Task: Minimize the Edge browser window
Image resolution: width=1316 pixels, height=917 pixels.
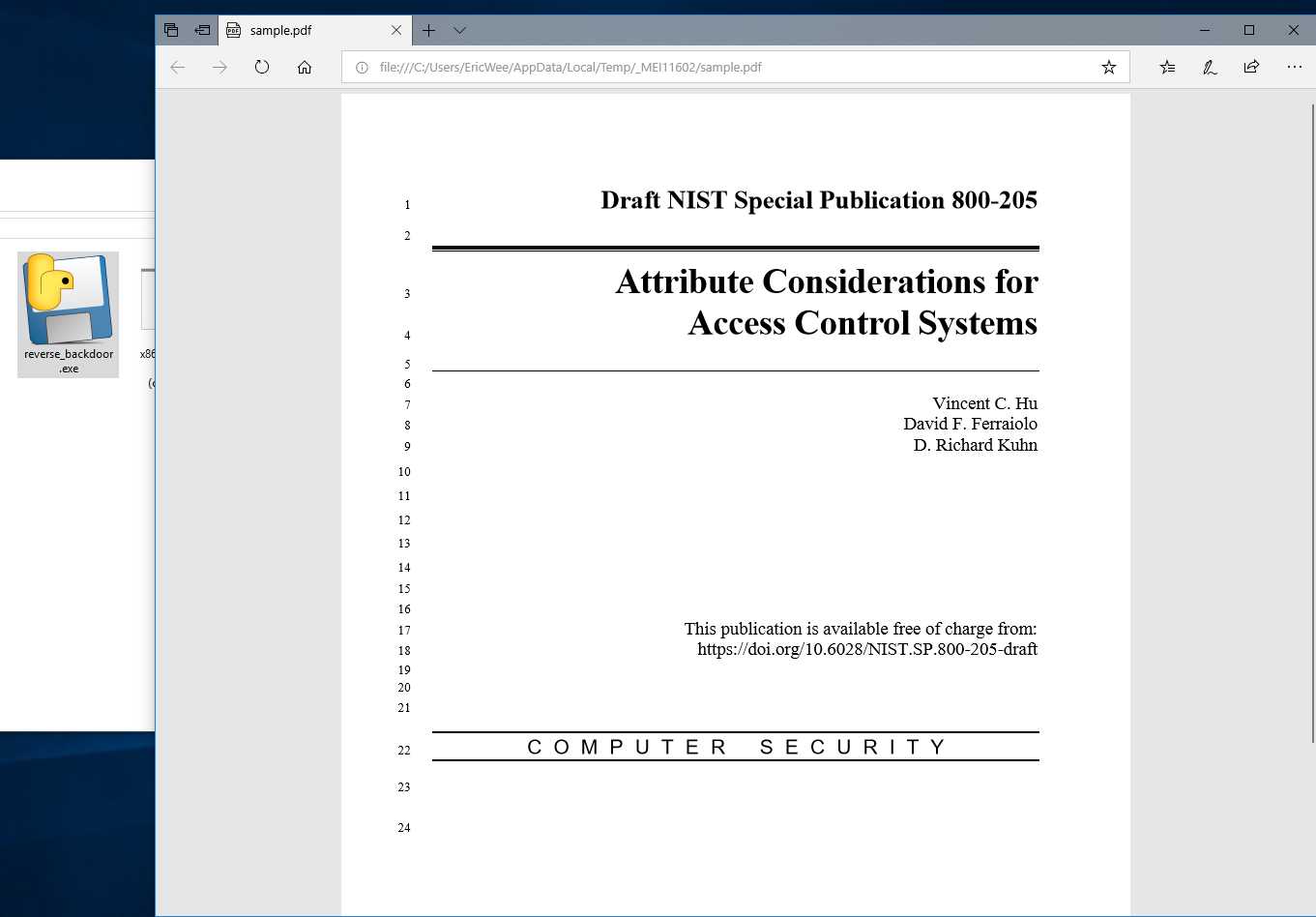Action: pyautogui.click(x=1205, y=30)
